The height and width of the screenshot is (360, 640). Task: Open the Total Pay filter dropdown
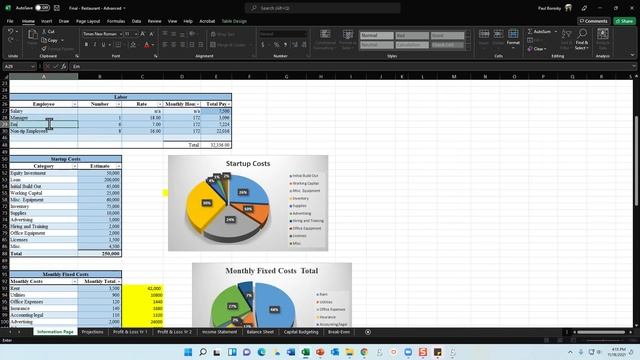(x=229, y=104)
